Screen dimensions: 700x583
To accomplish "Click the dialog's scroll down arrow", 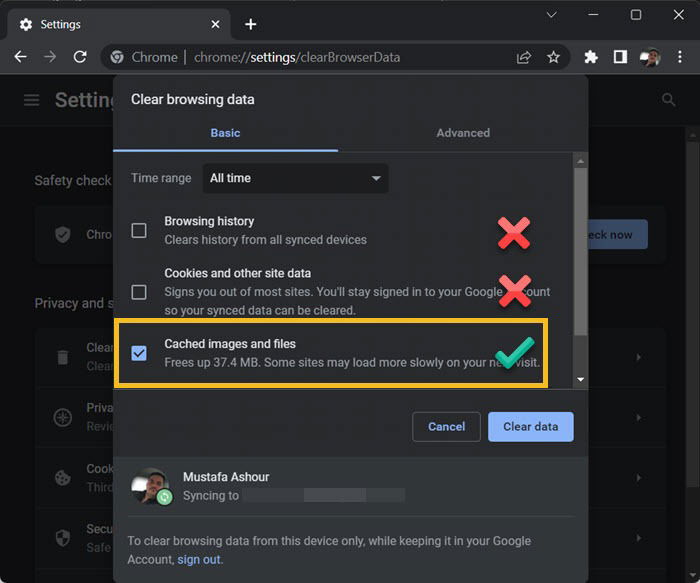I will pos(580,379).
